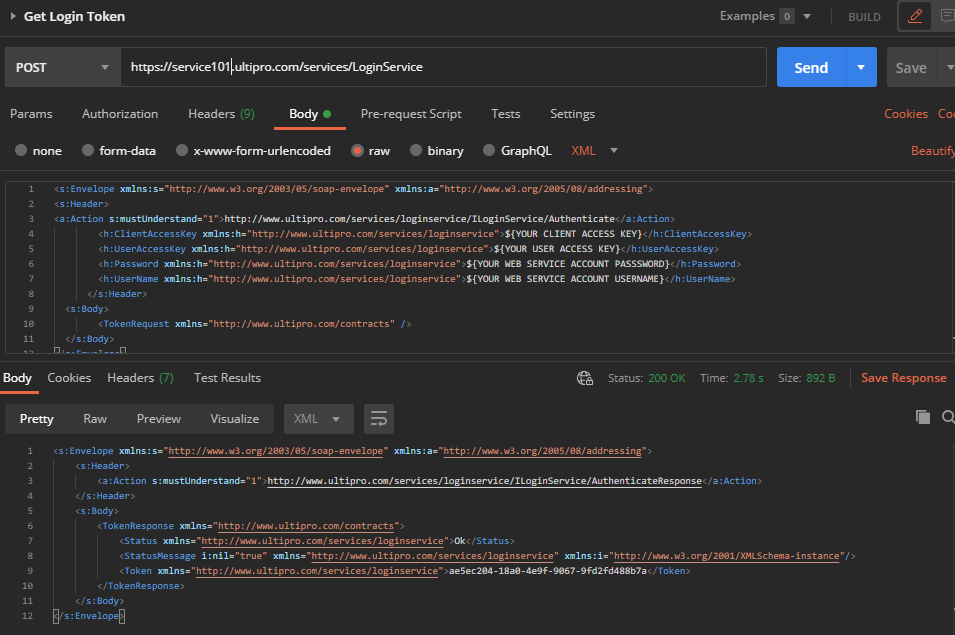
Task: Toggle the line wrap icon in response
Action: (379, 419)
